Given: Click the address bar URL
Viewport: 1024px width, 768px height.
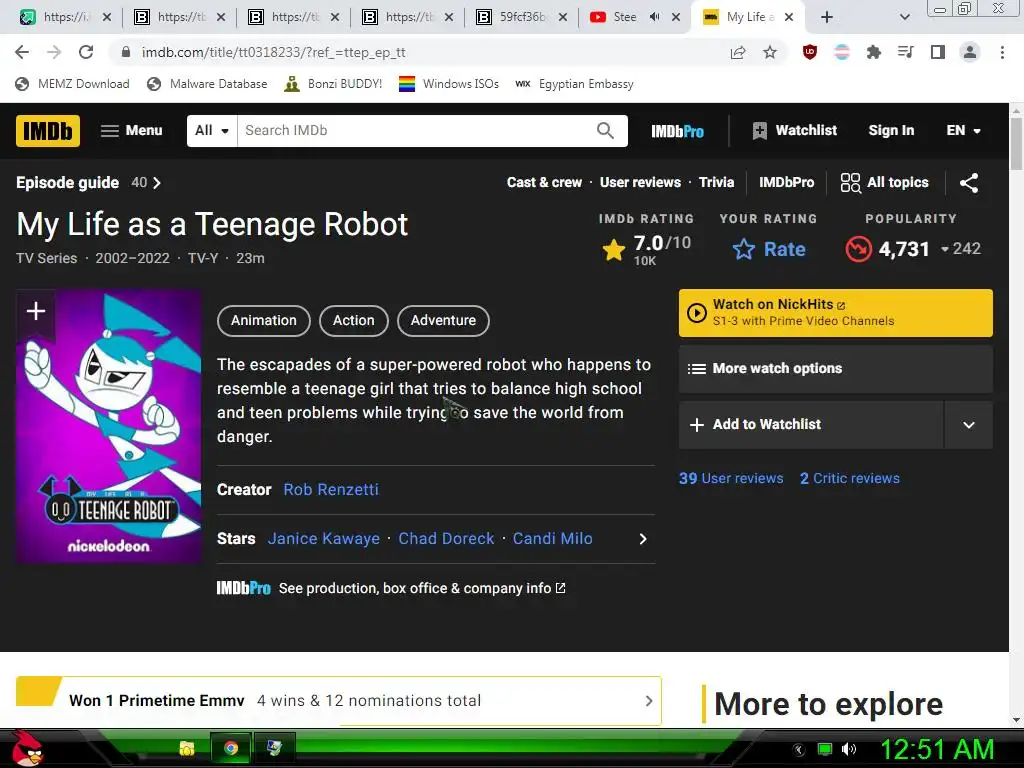Looking at the screenshot, I should pos(274,52).
